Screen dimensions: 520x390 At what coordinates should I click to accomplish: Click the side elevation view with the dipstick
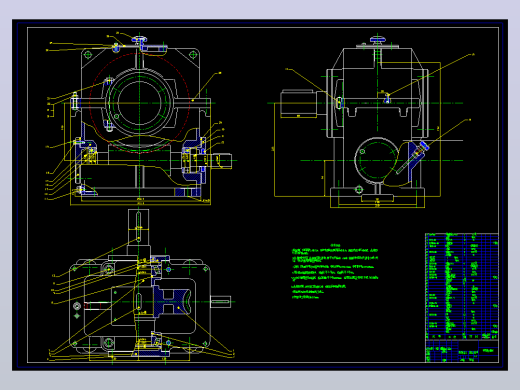click(x=372, y=121)
